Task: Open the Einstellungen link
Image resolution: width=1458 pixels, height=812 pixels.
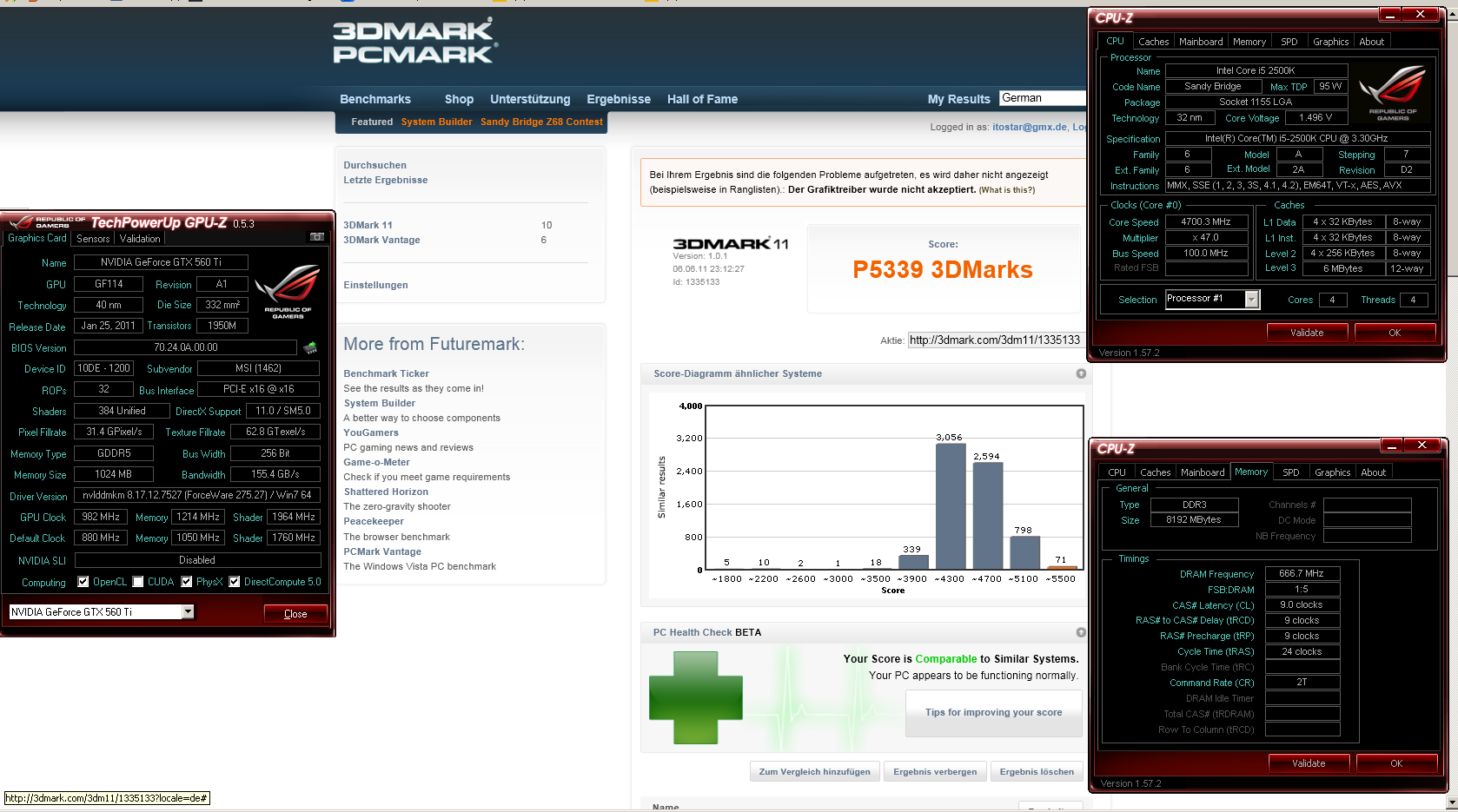Action: pyautogui.click(x=375, y=285)
